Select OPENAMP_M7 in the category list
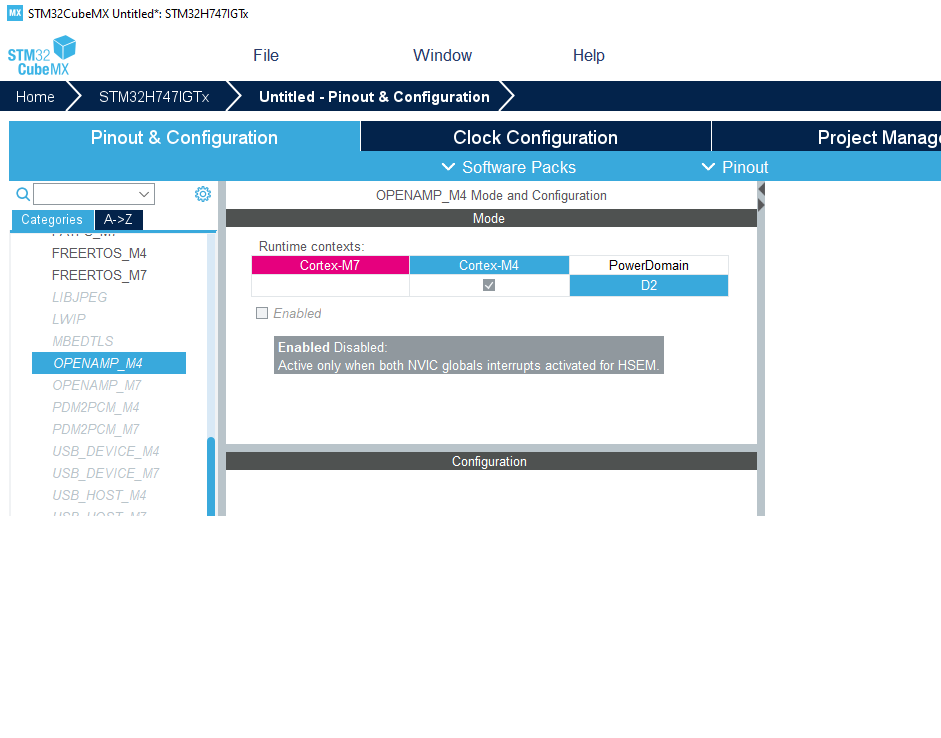This screenshot has width=941, height=738. 97,385
